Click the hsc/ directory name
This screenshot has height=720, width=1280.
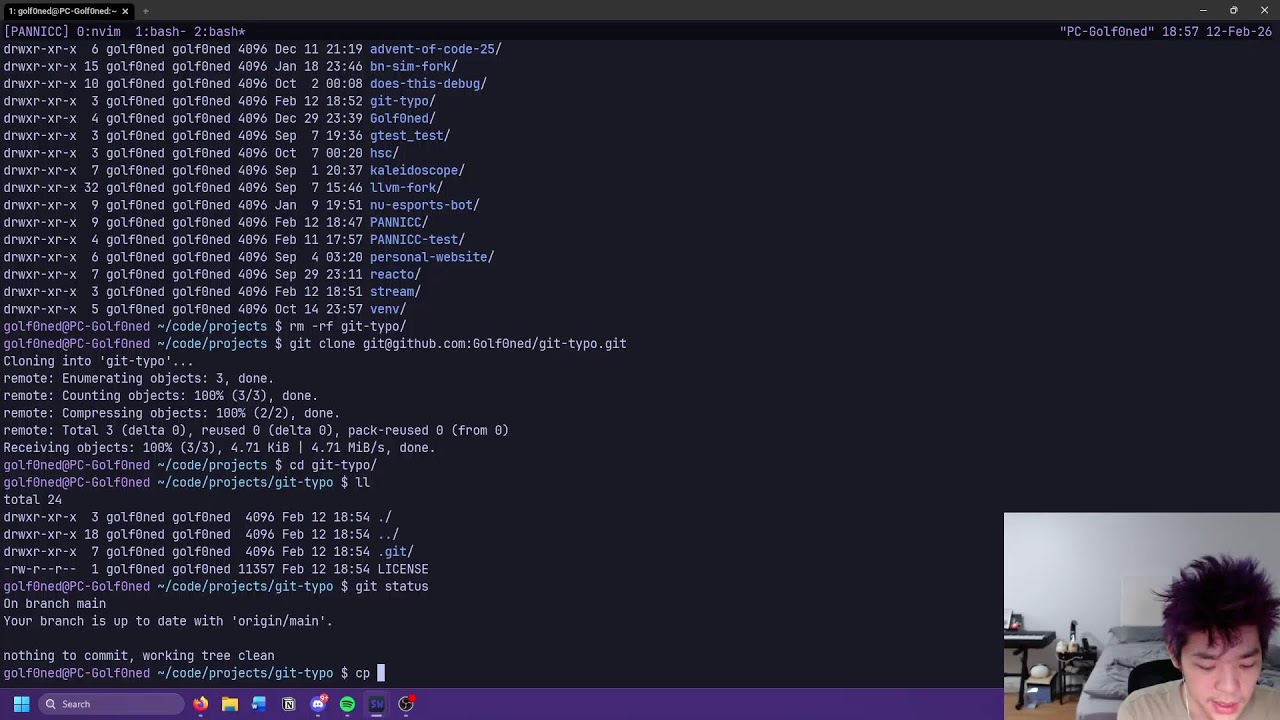(384, 153)
